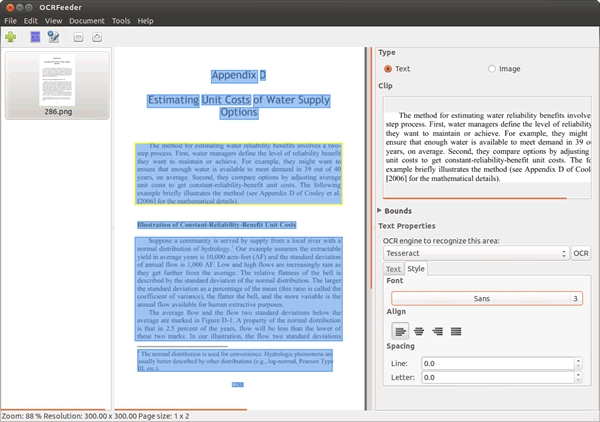
Task: Select the Text type radio button
Action: tap(389, 69)
